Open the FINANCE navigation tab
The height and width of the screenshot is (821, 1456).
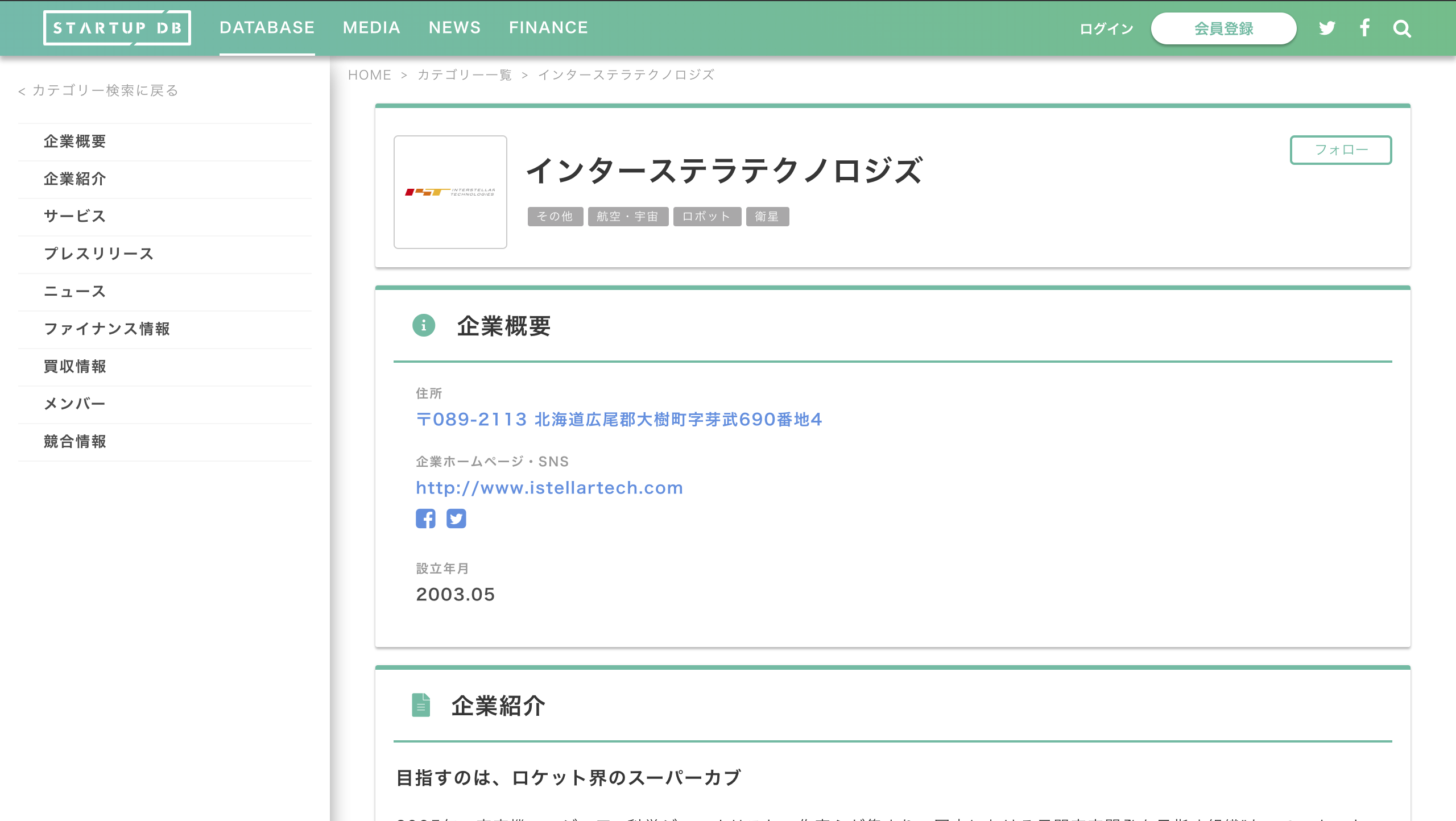tap(548, 28)
